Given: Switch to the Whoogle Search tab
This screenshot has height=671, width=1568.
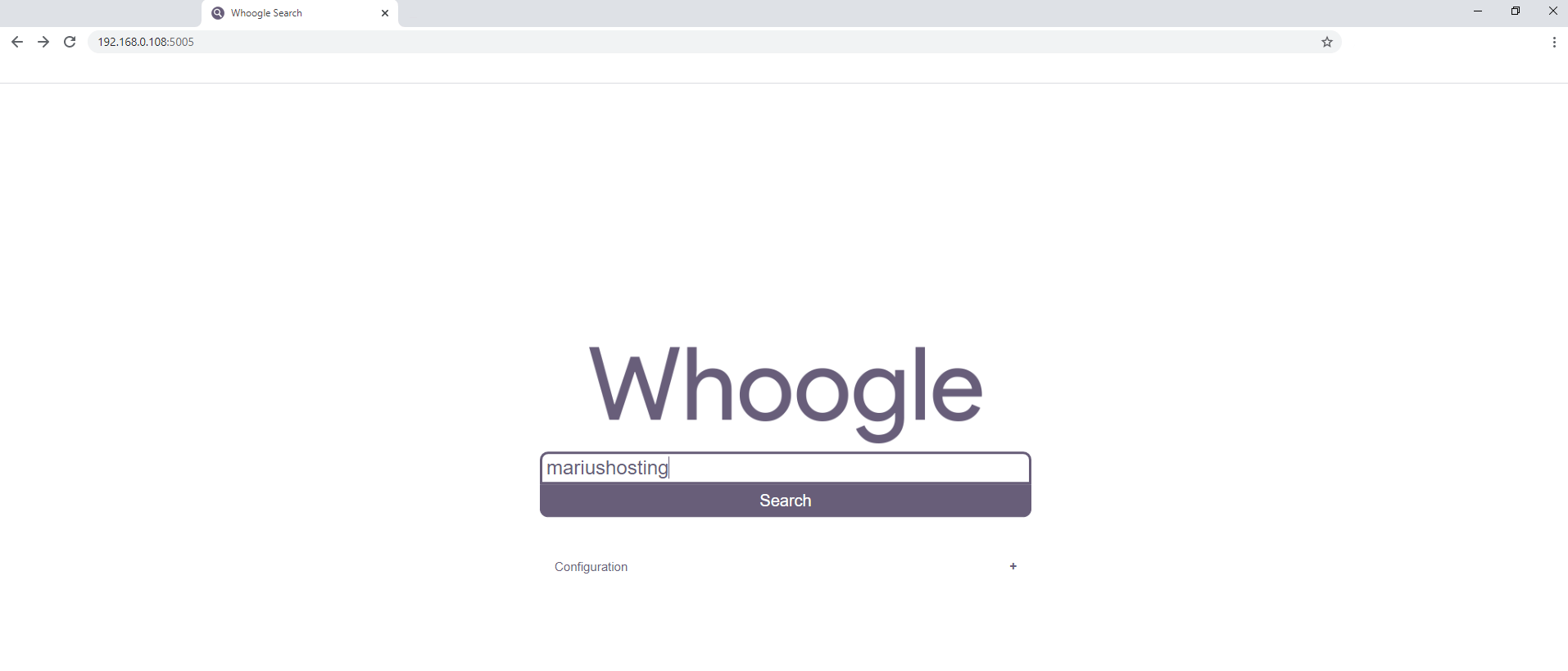Looking at the screenshot, I should (279, 13).
